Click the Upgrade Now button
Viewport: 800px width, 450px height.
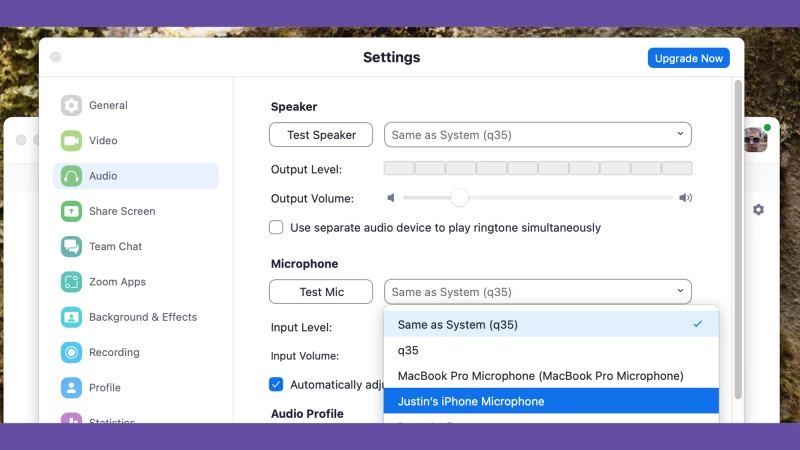click(688, 58)
